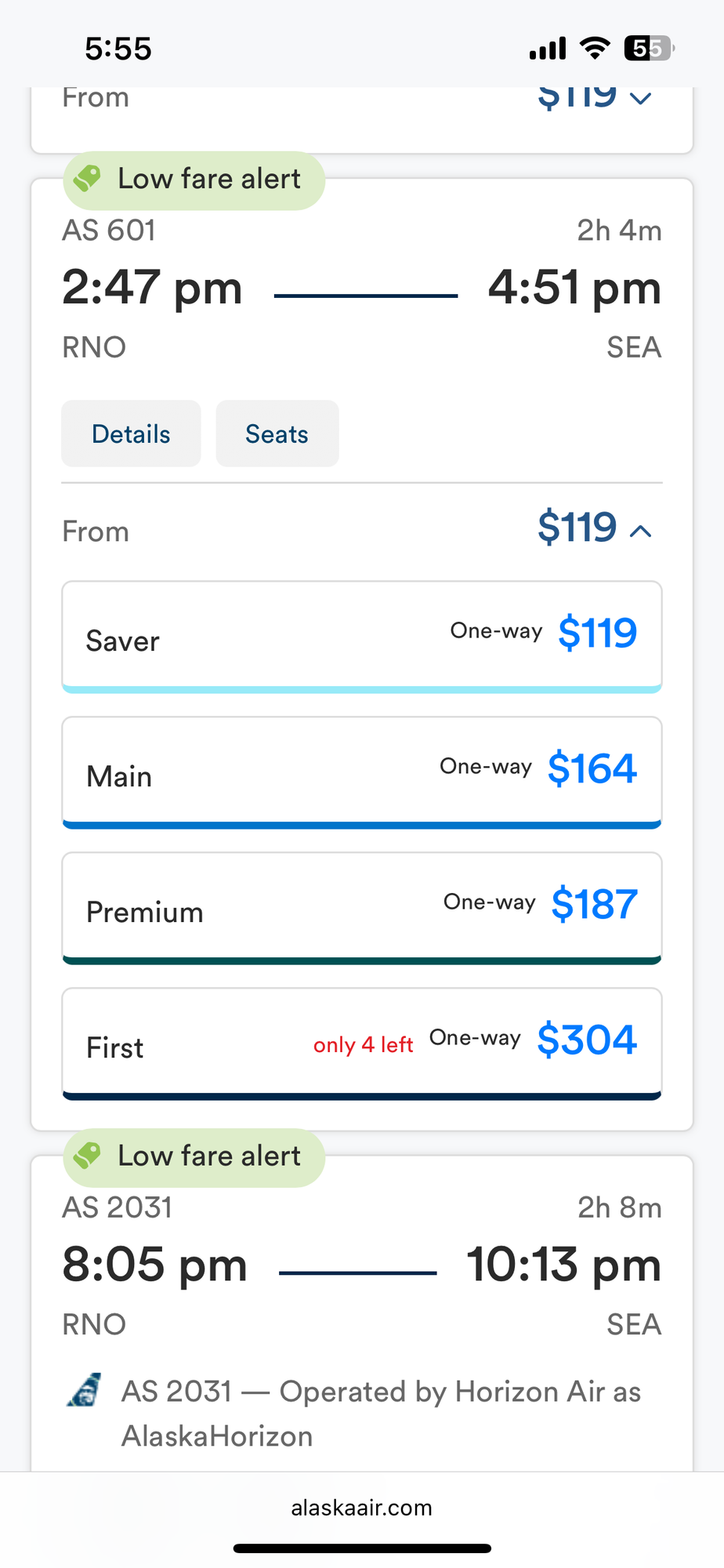Tap the cellular signal bars icon
724x1568 pixels.
(547, 49)
